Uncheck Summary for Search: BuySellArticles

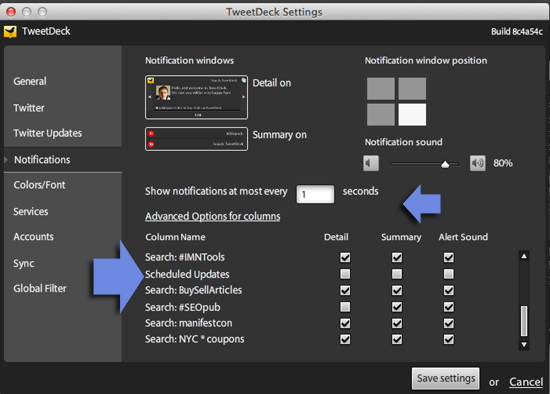pos(397,290)
